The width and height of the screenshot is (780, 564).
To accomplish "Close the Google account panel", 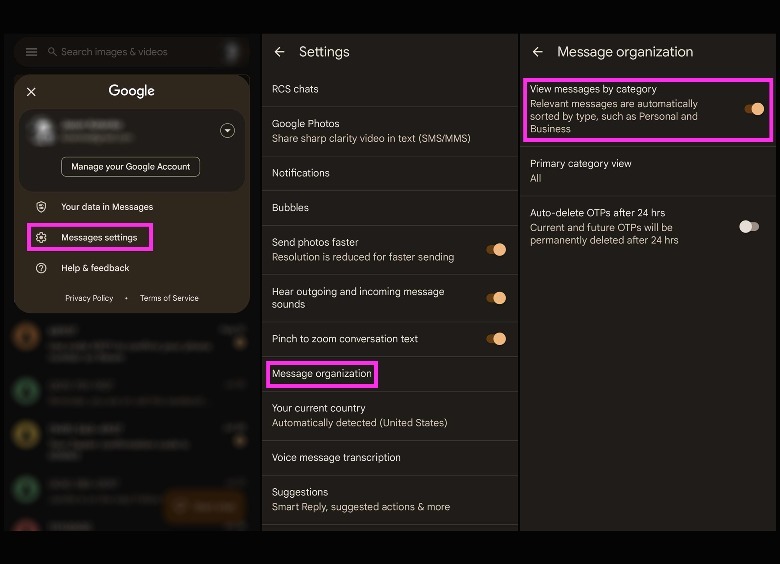I will [31, 92].
